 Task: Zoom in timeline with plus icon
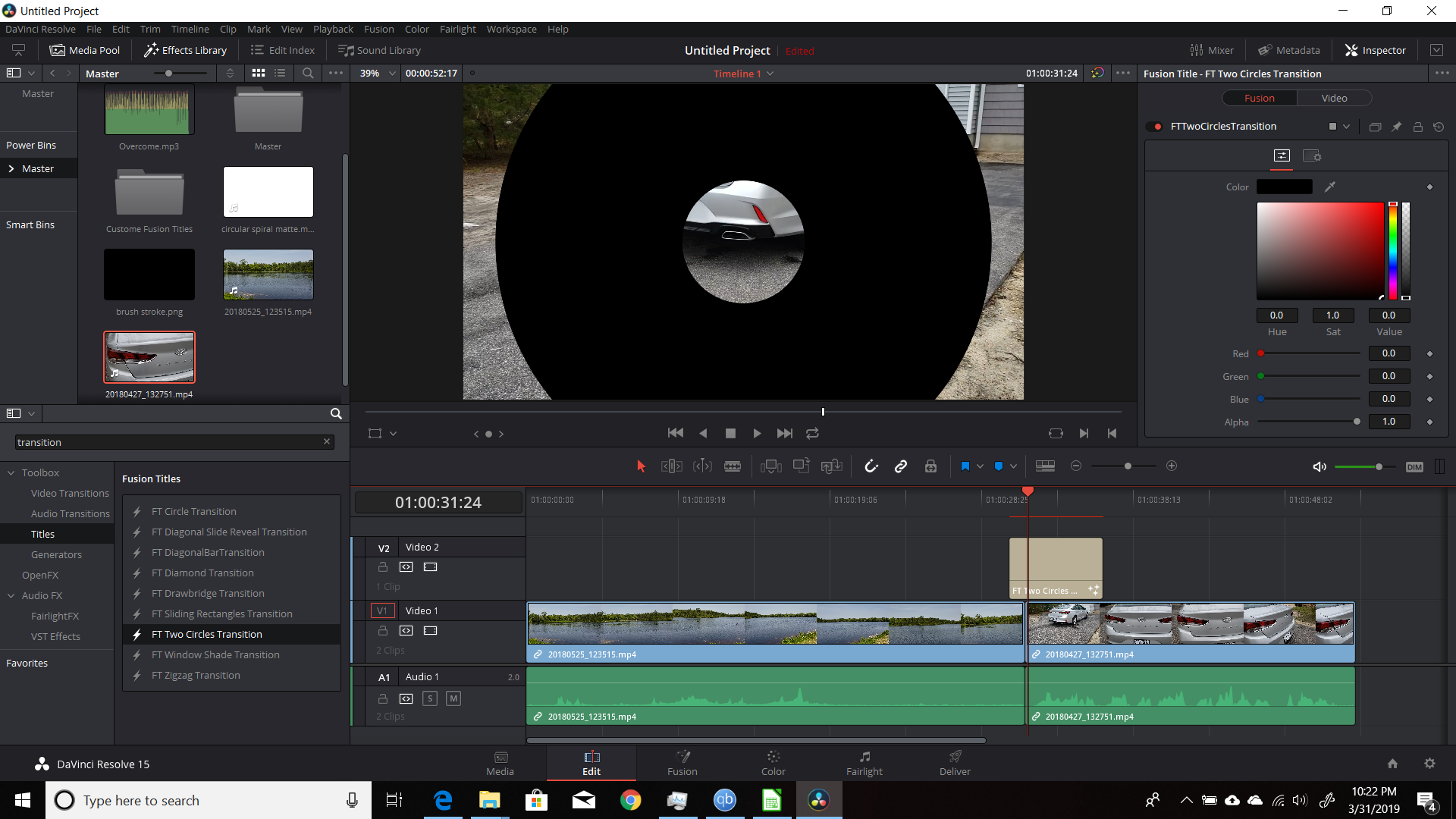pos(1172,466)
